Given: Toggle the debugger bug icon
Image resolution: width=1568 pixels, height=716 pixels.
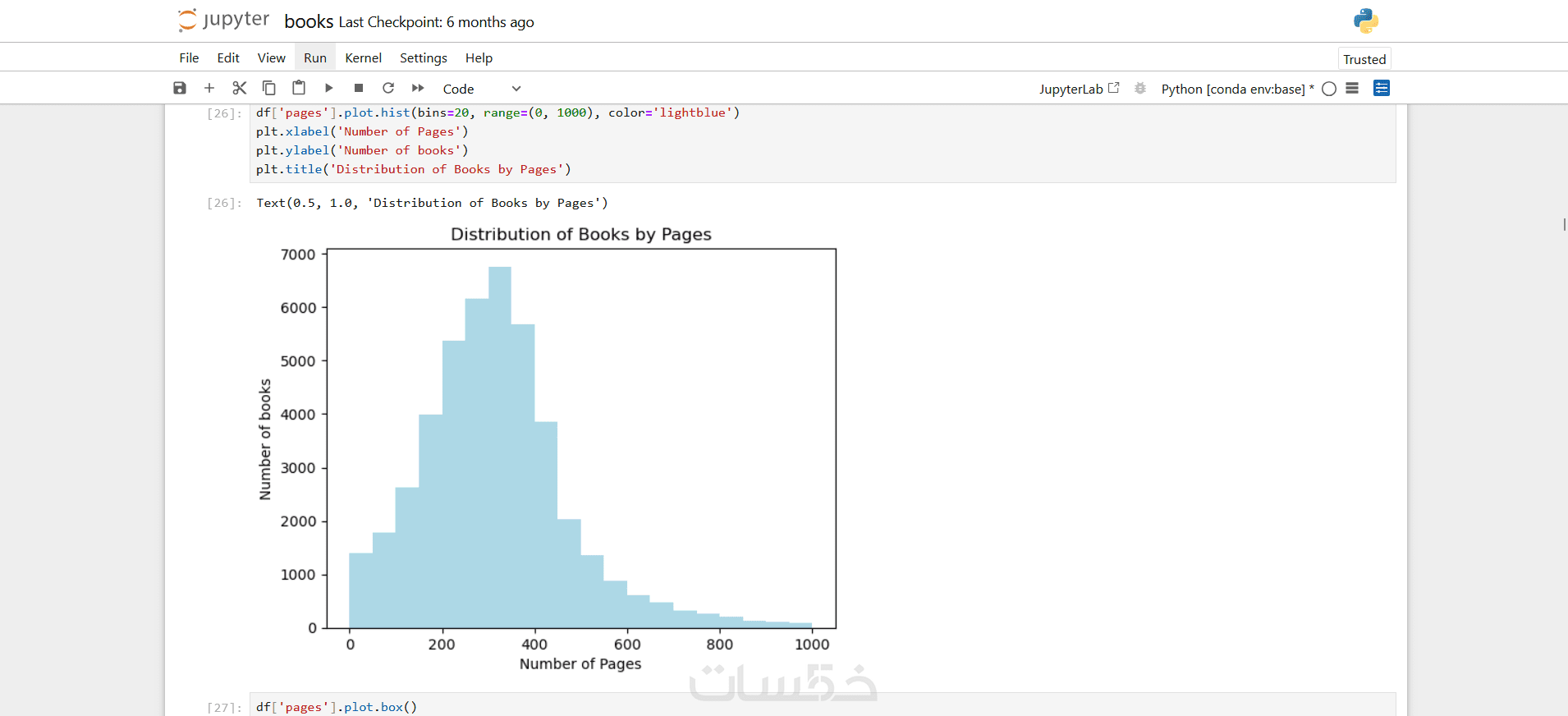Looking at the screenshot, I should point(1140,88).
